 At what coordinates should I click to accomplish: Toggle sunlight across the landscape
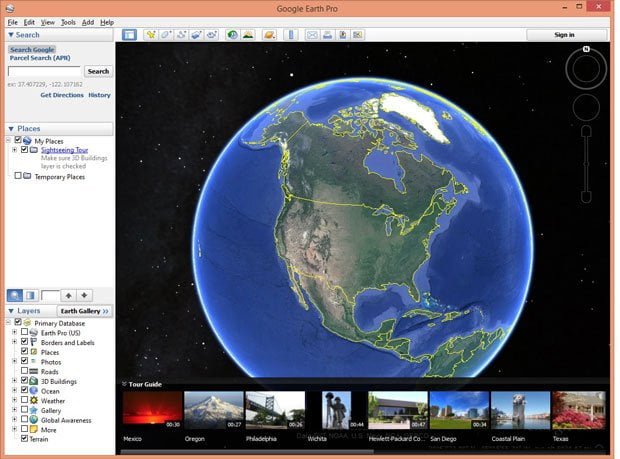click(x=248, y=35)
